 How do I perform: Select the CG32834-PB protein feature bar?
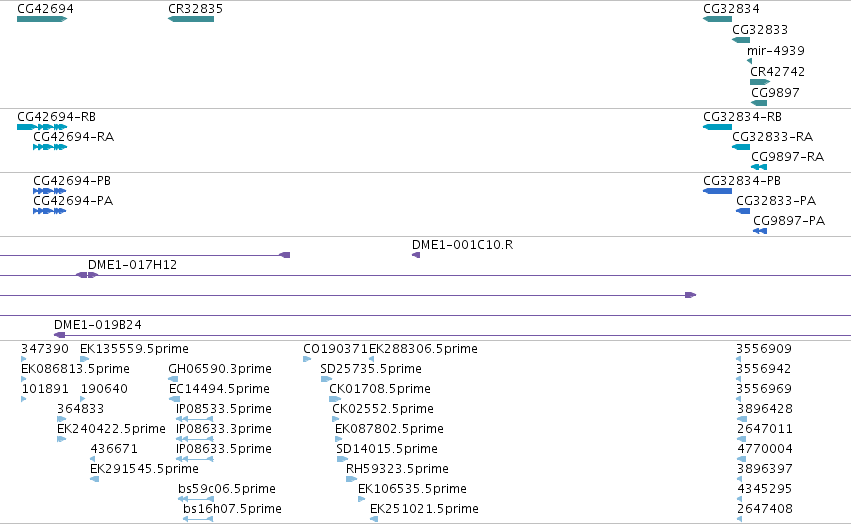click(x=717, y=191)
